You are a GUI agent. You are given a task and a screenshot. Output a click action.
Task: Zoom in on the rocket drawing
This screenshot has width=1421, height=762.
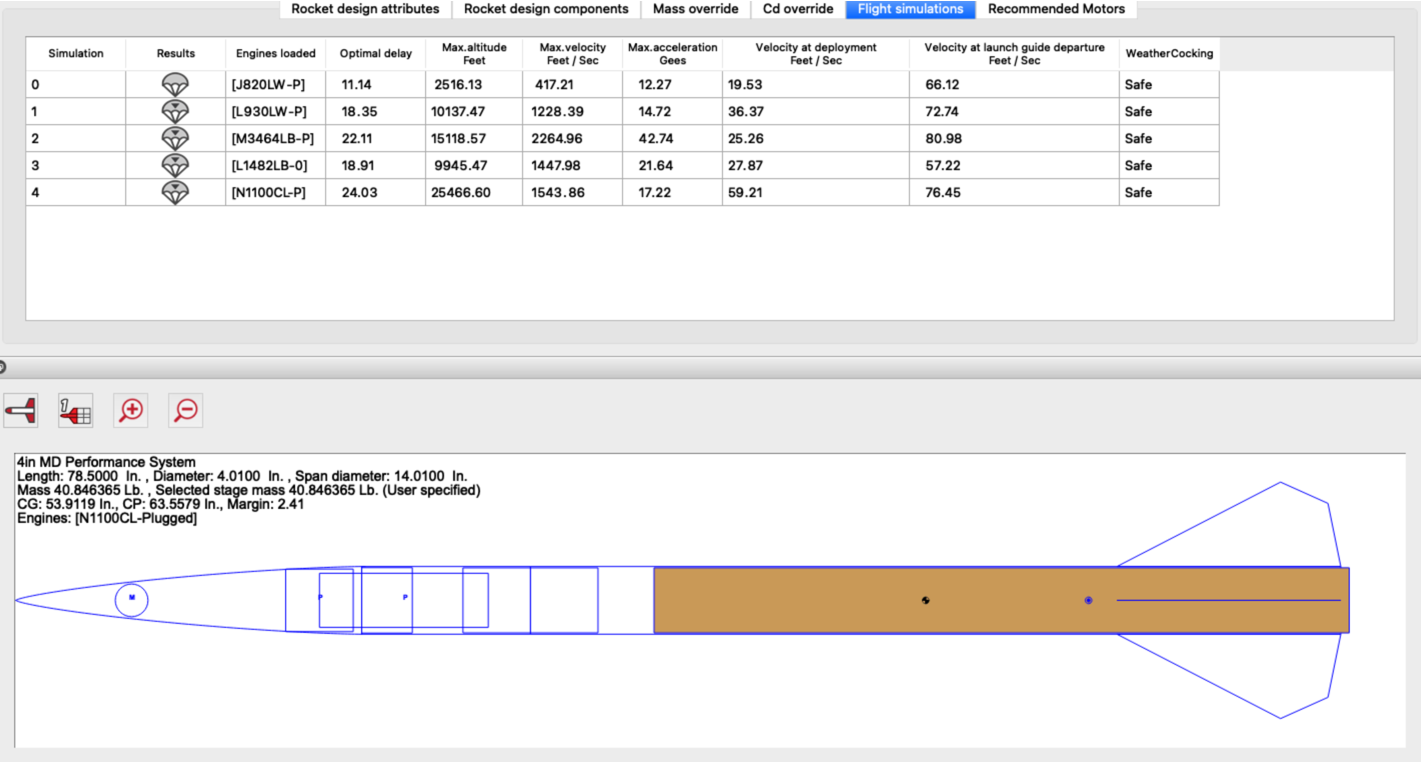[x=131, y=410]
